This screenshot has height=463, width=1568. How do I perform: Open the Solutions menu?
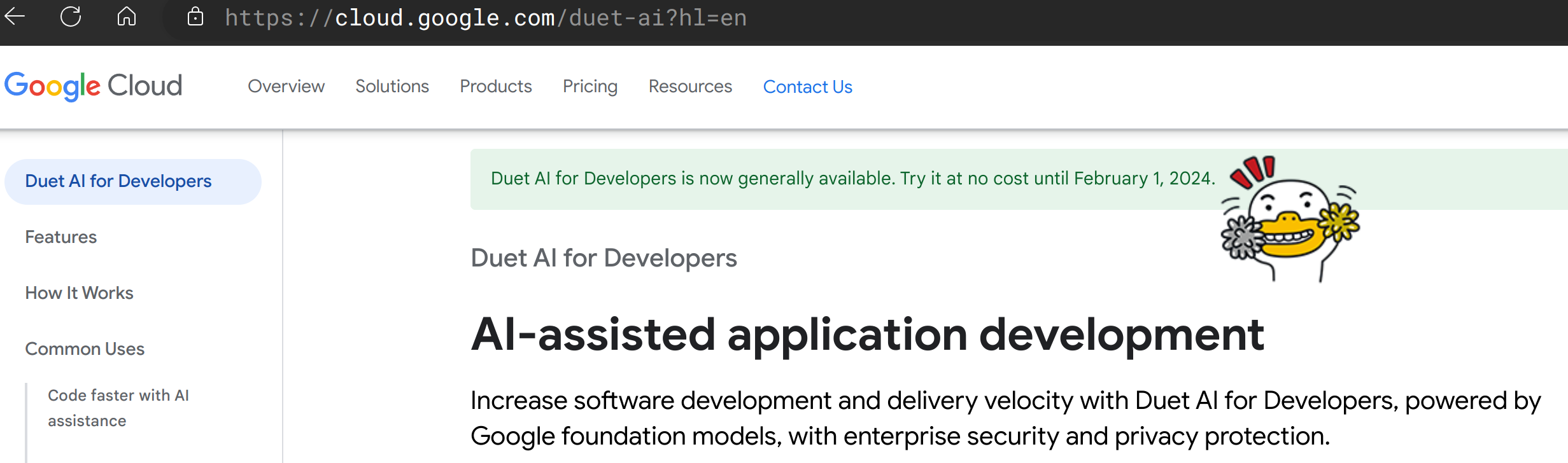click(x=392, y=86)
